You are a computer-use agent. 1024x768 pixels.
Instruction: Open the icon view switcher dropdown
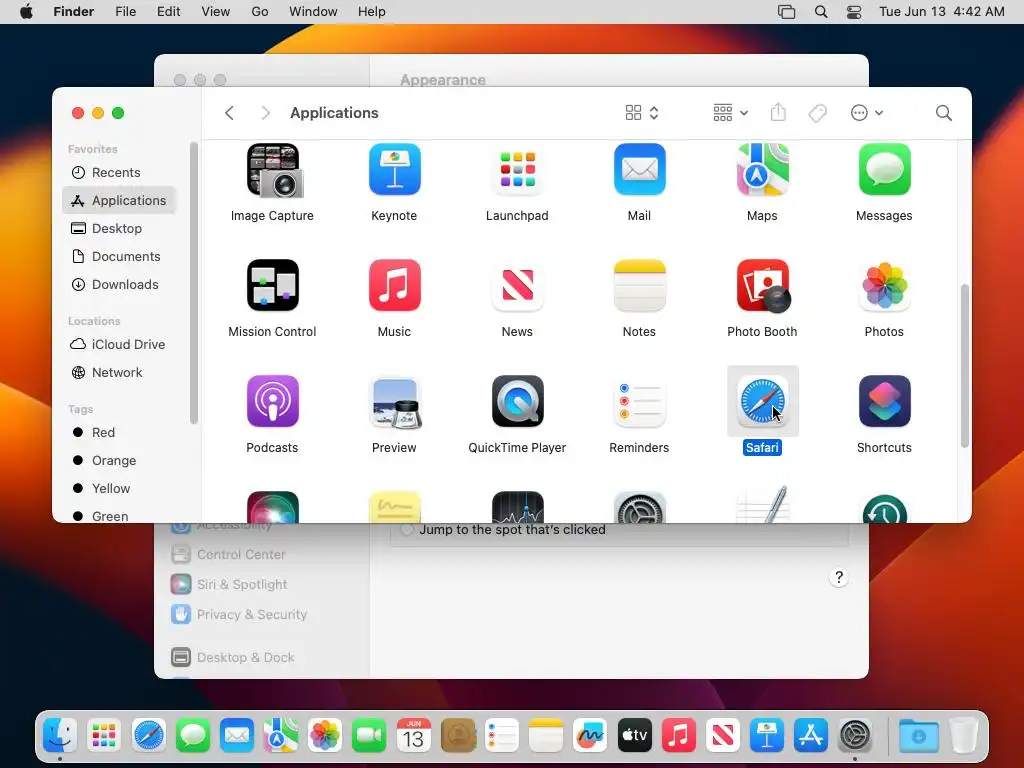(641, 113)
